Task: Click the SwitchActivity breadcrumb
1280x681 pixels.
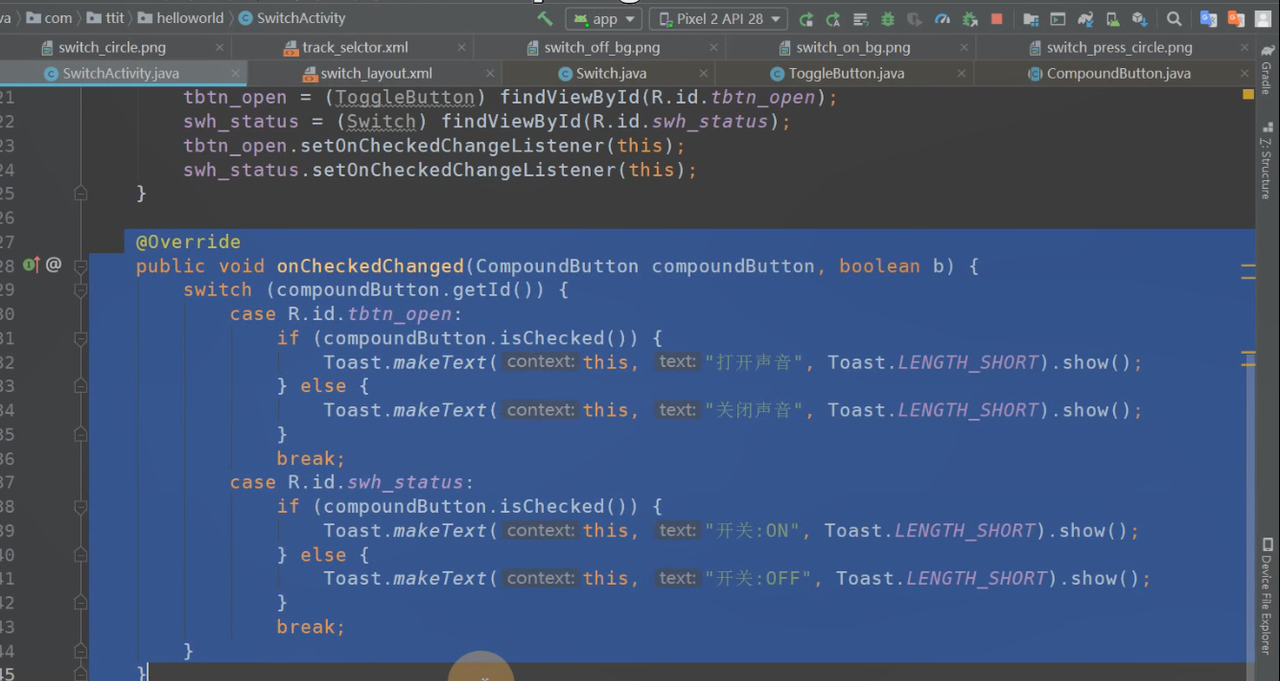Action: click(300, 18)
